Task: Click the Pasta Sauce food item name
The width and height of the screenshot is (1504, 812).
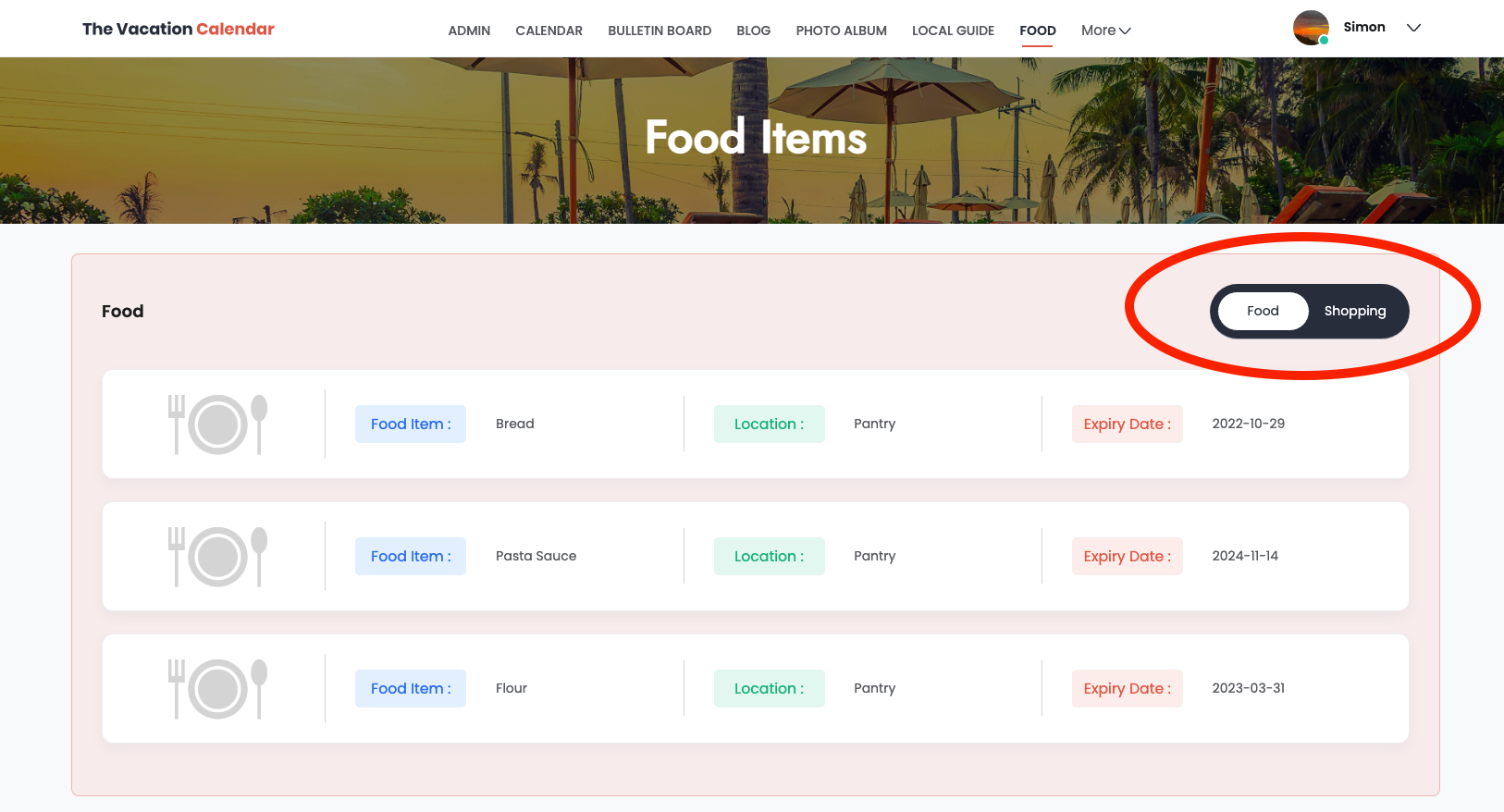Action: [x=536, y=556]
